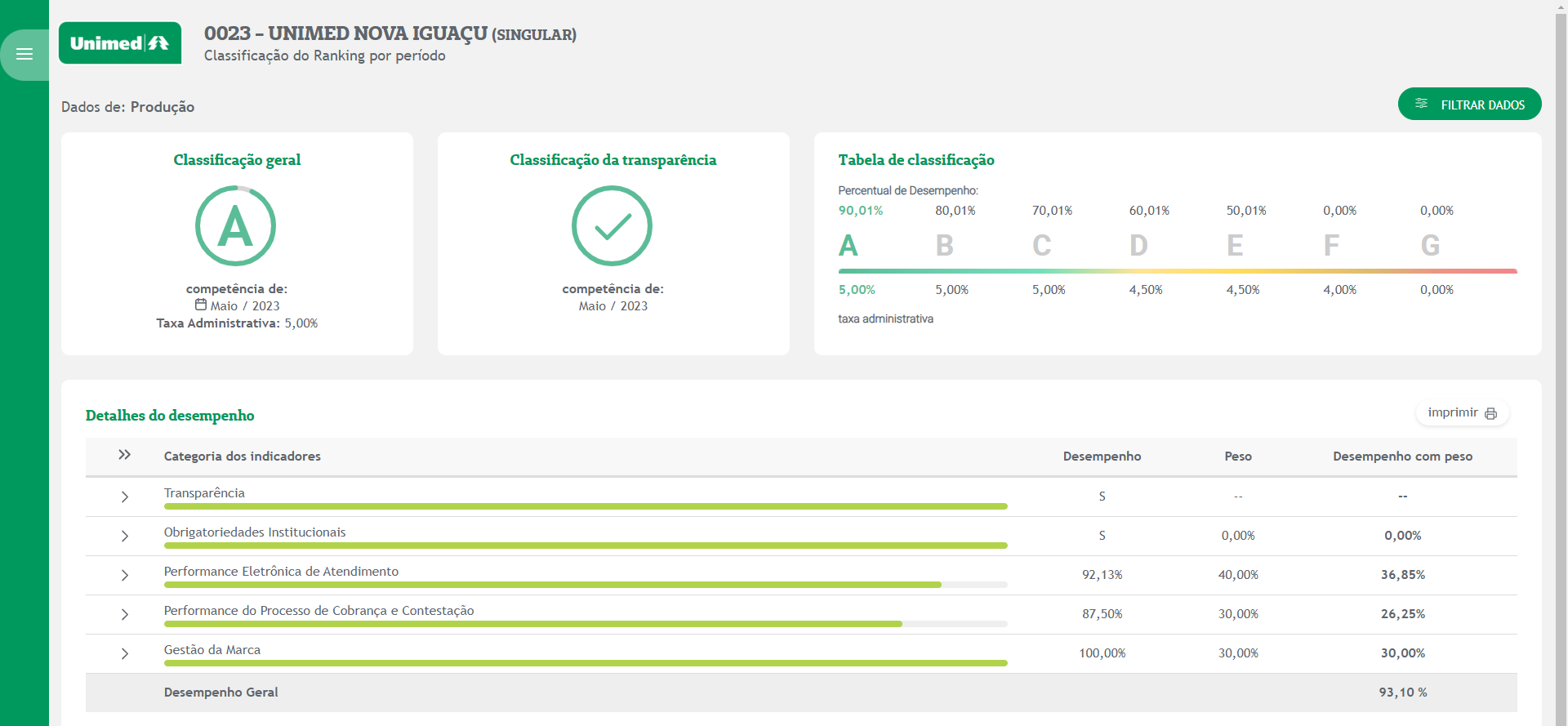Screen dimensions: 1568x726
Task: Click the Unimed logo
Action: click(x=120, y=43)
